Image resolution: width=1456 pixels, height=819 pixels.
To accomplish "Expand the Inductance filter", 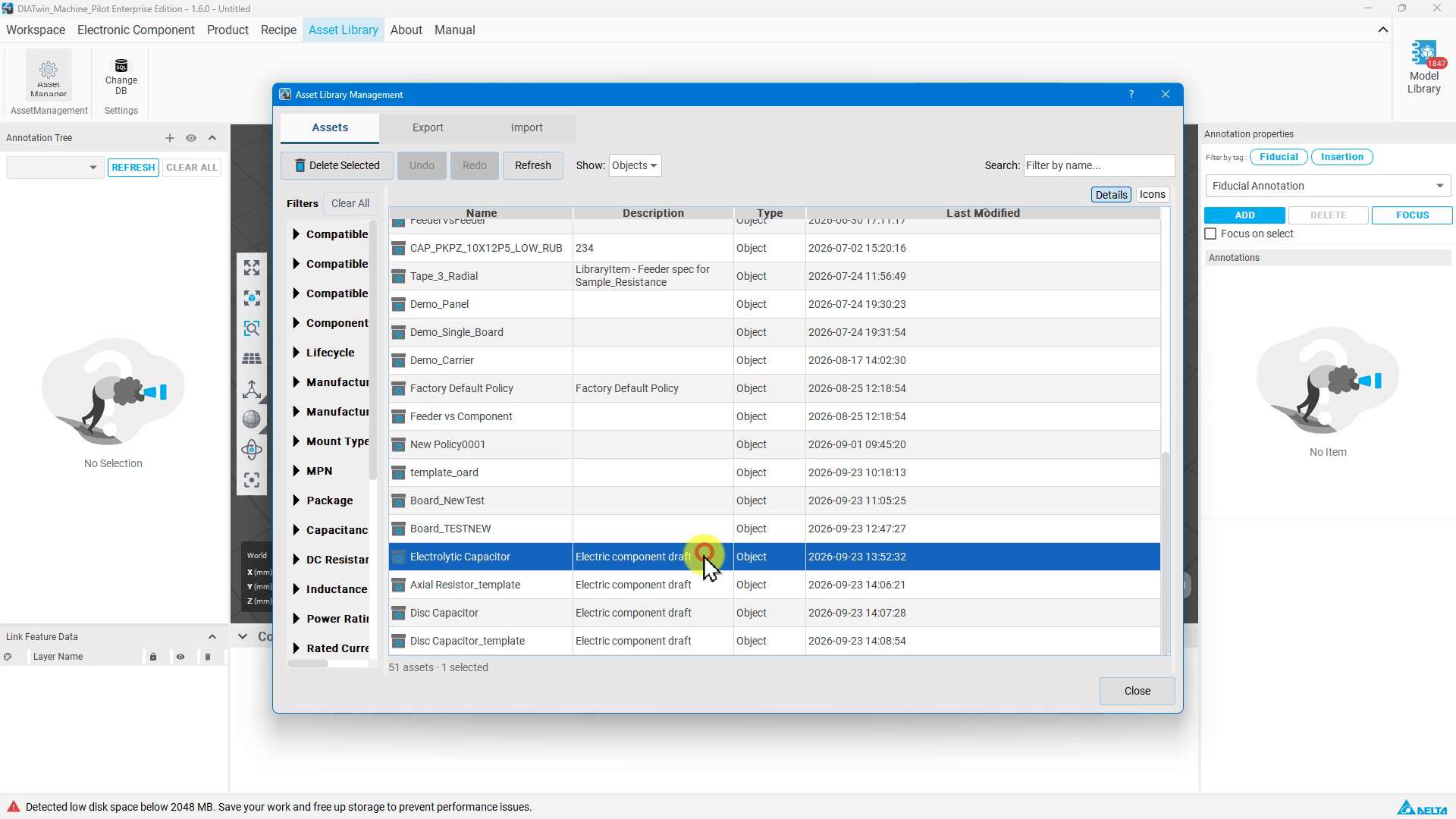I will click(296, 589).
